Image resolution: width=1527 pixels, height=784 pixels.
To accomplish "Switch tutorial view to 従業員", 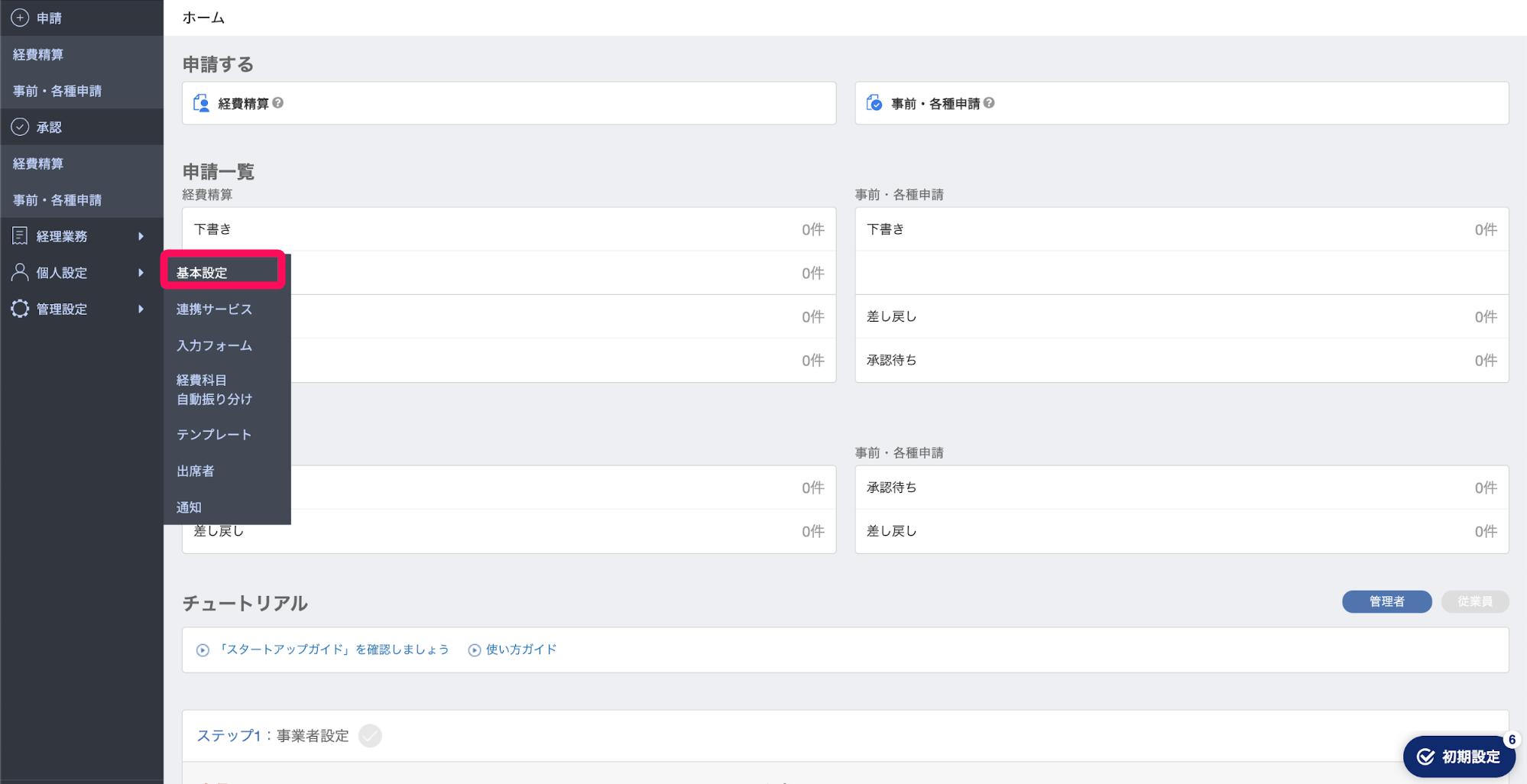I will [x=1475, y=601].
